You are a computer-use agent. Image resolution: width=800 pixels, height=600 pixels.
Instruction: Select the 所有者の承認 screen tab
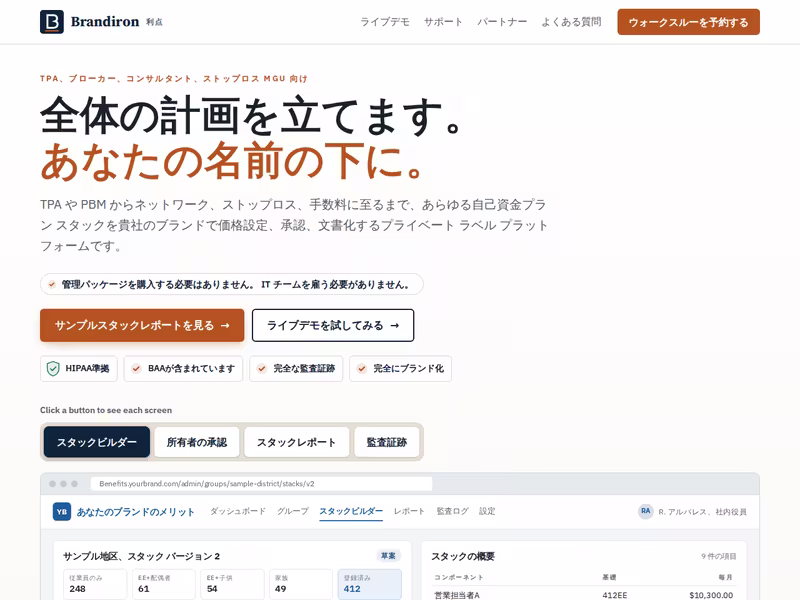[x=197, y=442]
